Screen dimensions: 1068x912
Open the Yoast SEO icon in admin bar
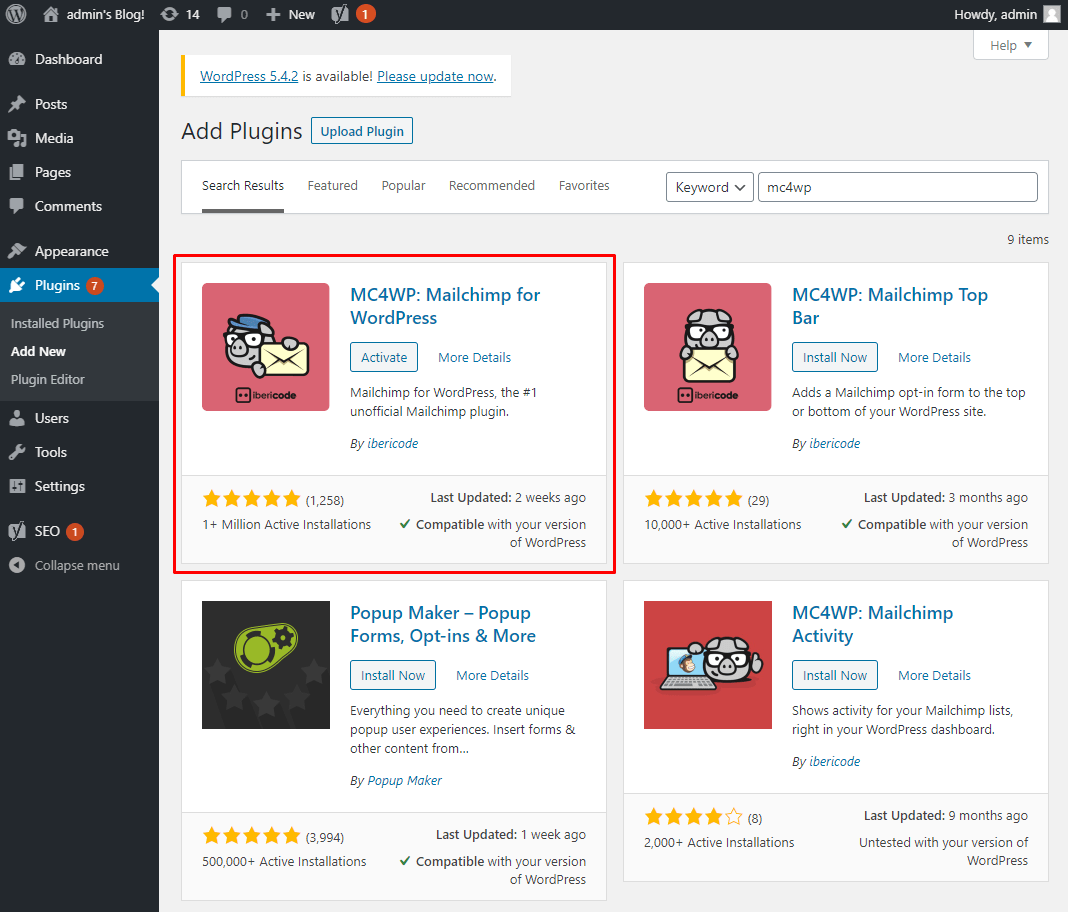pos(340,14)
